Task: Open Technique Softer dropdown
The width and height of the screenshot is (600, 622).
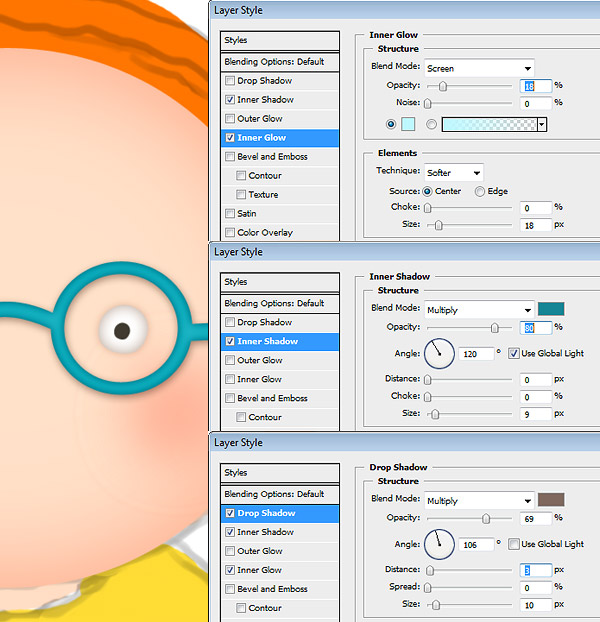Action: pyautogui.click(x=454, y=173)
